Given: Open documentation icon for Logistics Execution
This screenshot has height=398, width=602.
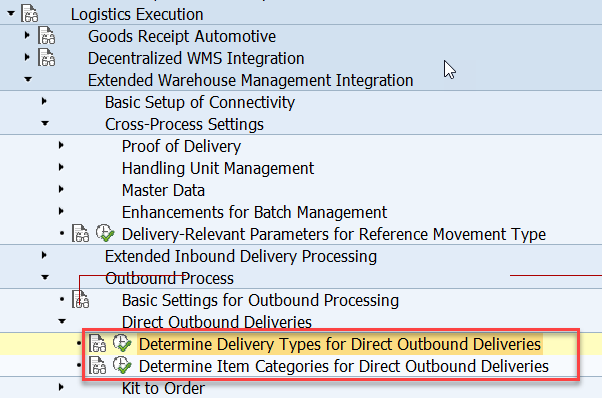Looking at the screenshot, I should click(30, 14).
